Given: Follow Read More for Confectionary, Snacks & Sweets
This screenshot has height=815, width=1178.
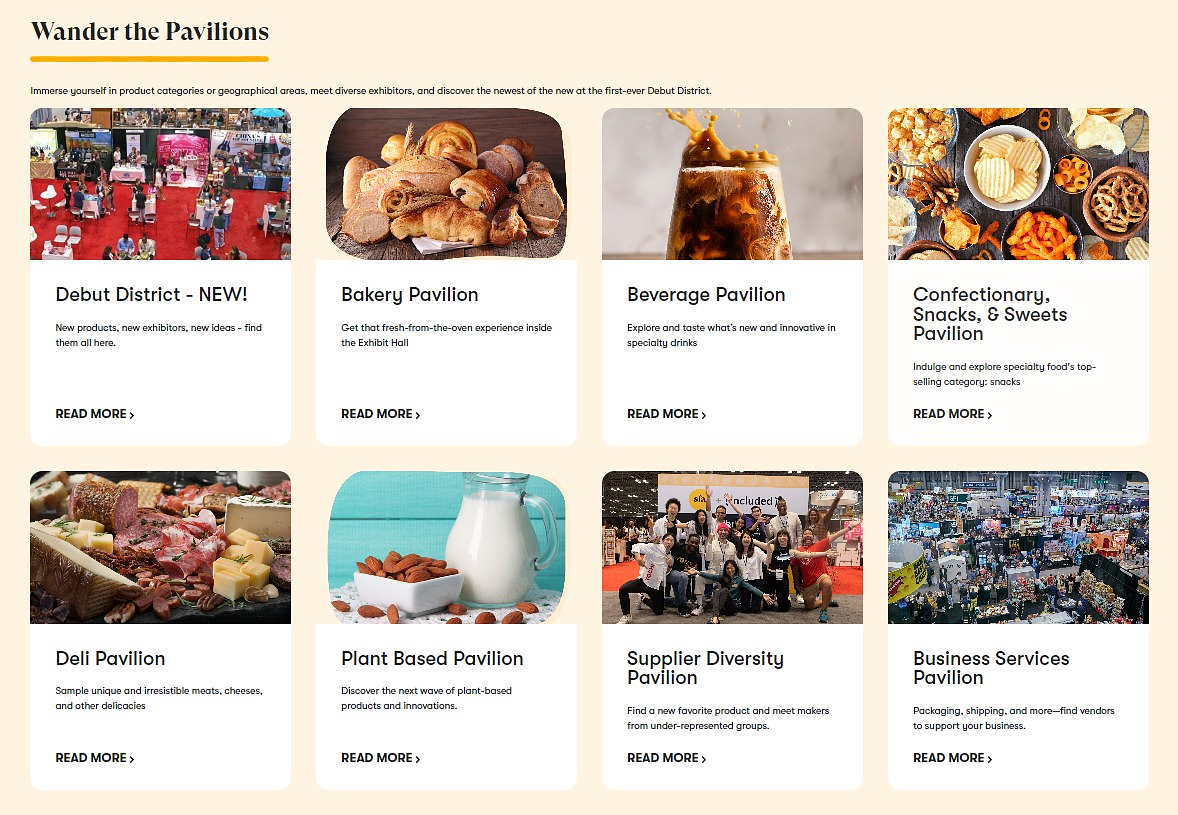Looking at the screenshot, I should [953, 414].
